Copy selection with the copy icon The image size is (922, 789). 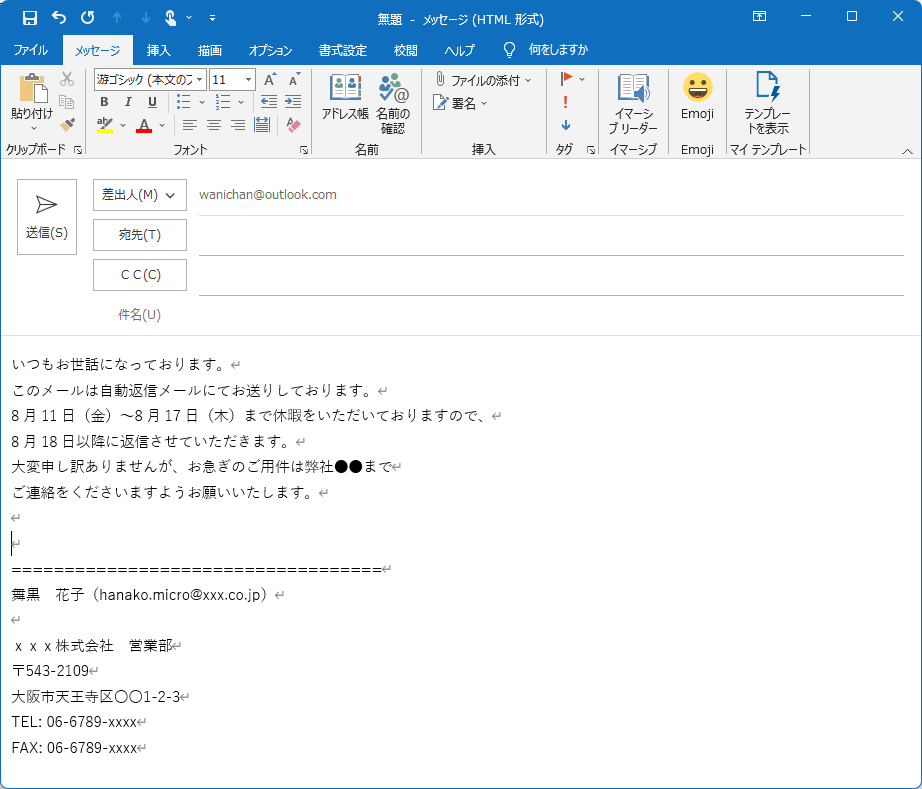[67, 102]
